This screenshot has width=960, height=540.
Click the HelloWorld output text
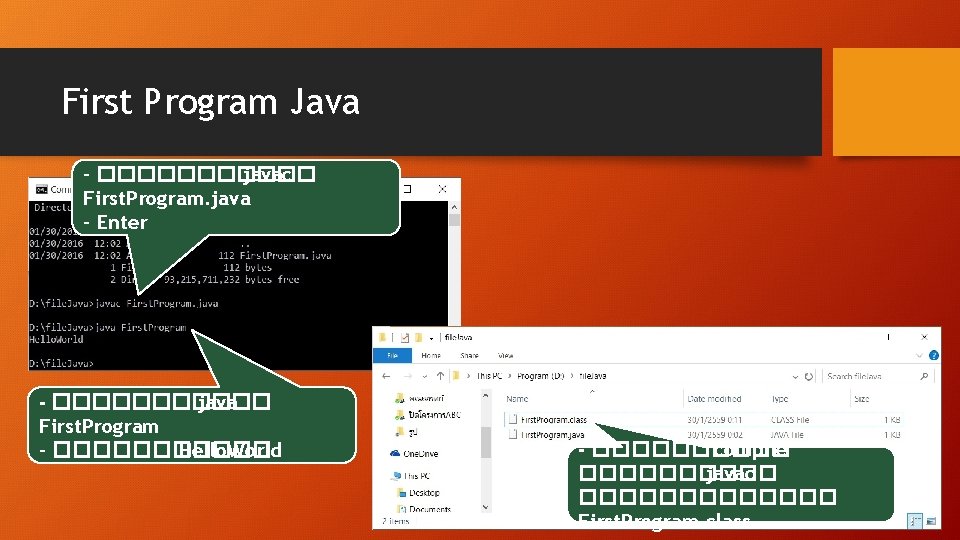tap(56, 340)
